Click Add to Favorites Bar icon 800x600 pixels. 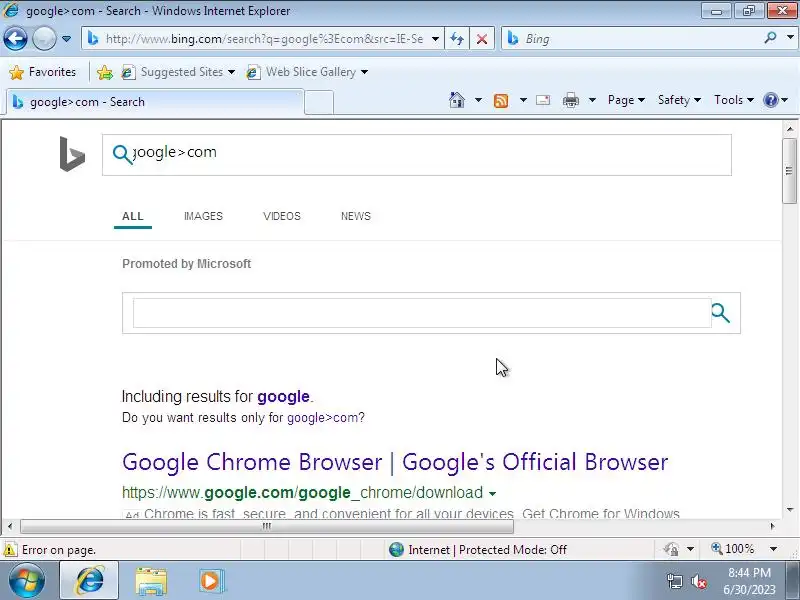(x=105, y=72)
